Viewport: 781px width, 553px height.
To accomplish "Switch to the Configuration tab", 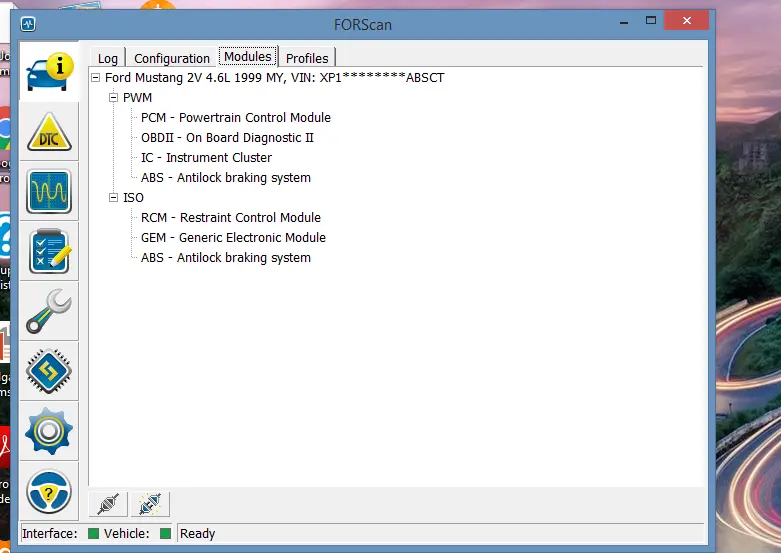I will click(172, 58).
